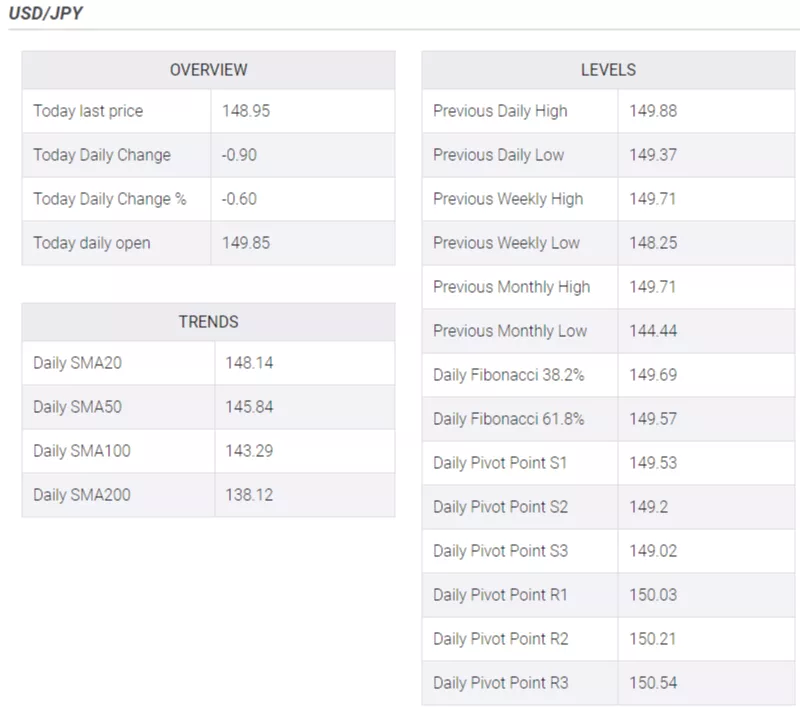Click the 'Previous Daily High' label

pos(500,111)
